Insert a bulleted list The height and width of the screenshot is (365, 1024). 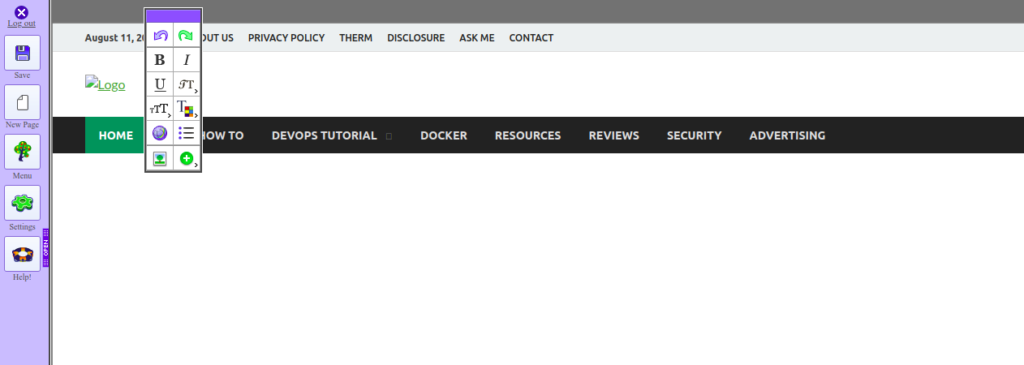(x=187, y=133)
